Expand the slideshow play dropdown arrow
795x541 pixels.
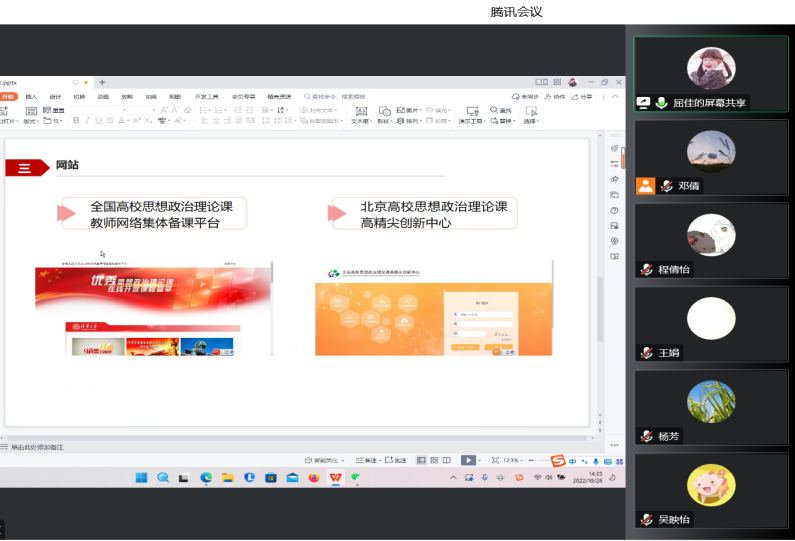click(479, 460)
